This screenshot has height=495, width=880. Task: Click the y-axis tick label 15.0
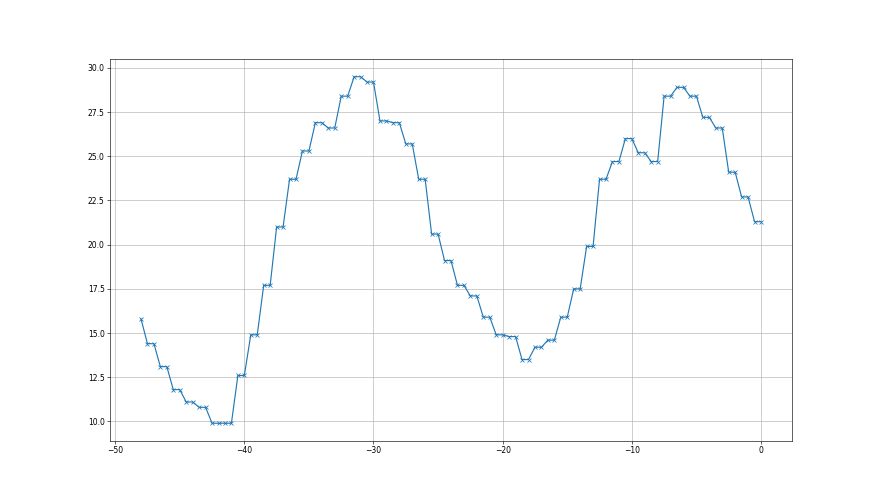(x=95, y=333)
